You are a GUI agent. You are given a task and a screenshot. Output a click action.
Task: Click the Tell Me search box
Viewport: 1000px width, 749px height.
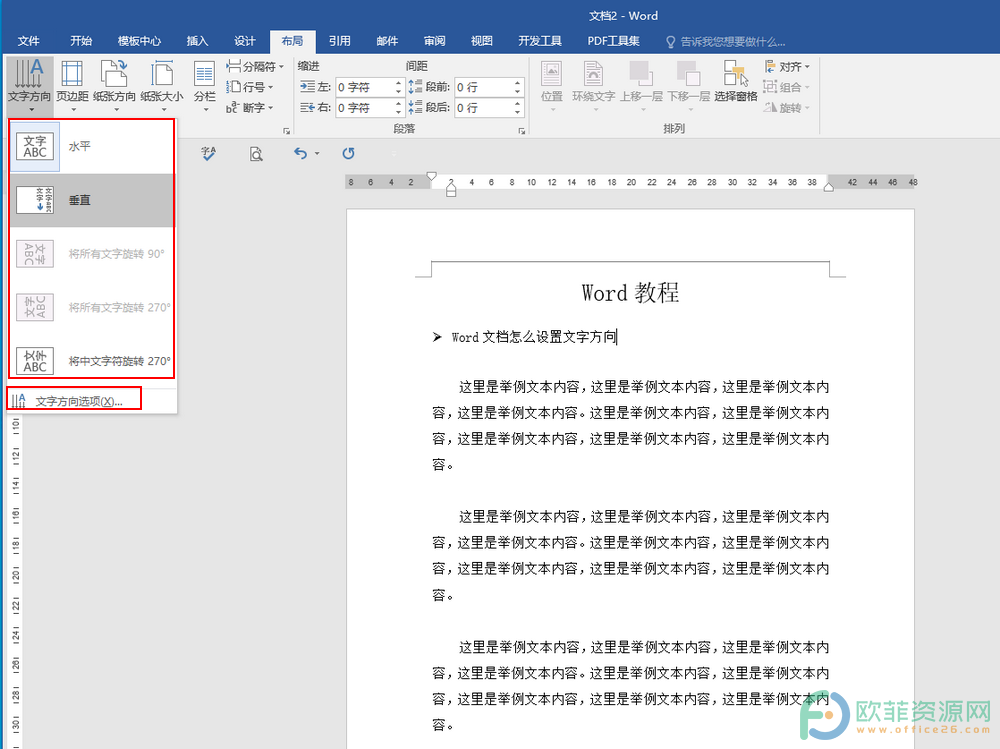tap(726, 41)
